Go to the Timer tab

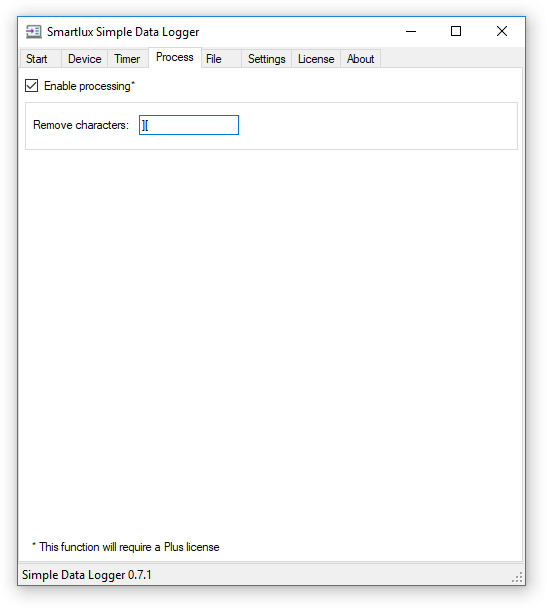[128, 59]
